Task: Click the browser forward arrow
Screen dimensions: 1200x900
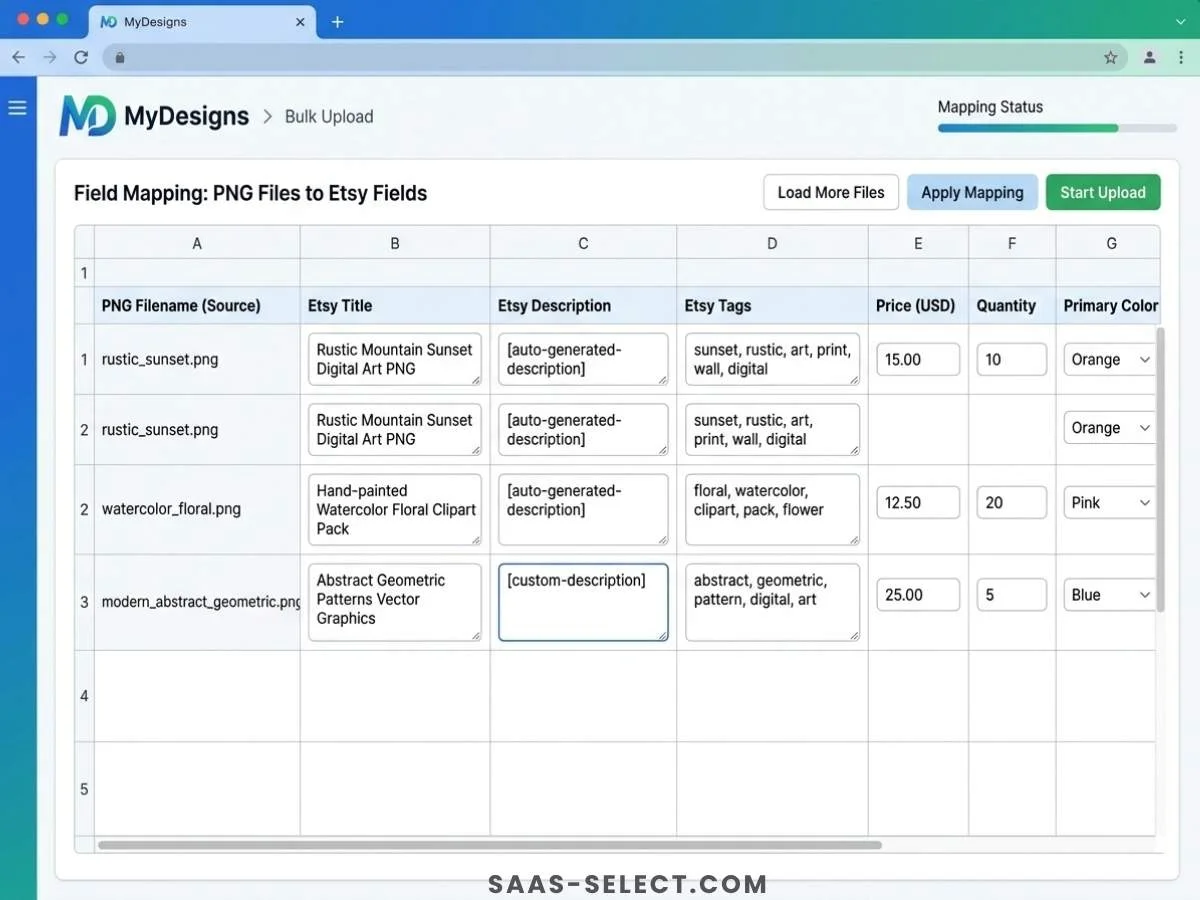Action: [x=50, y=58]
